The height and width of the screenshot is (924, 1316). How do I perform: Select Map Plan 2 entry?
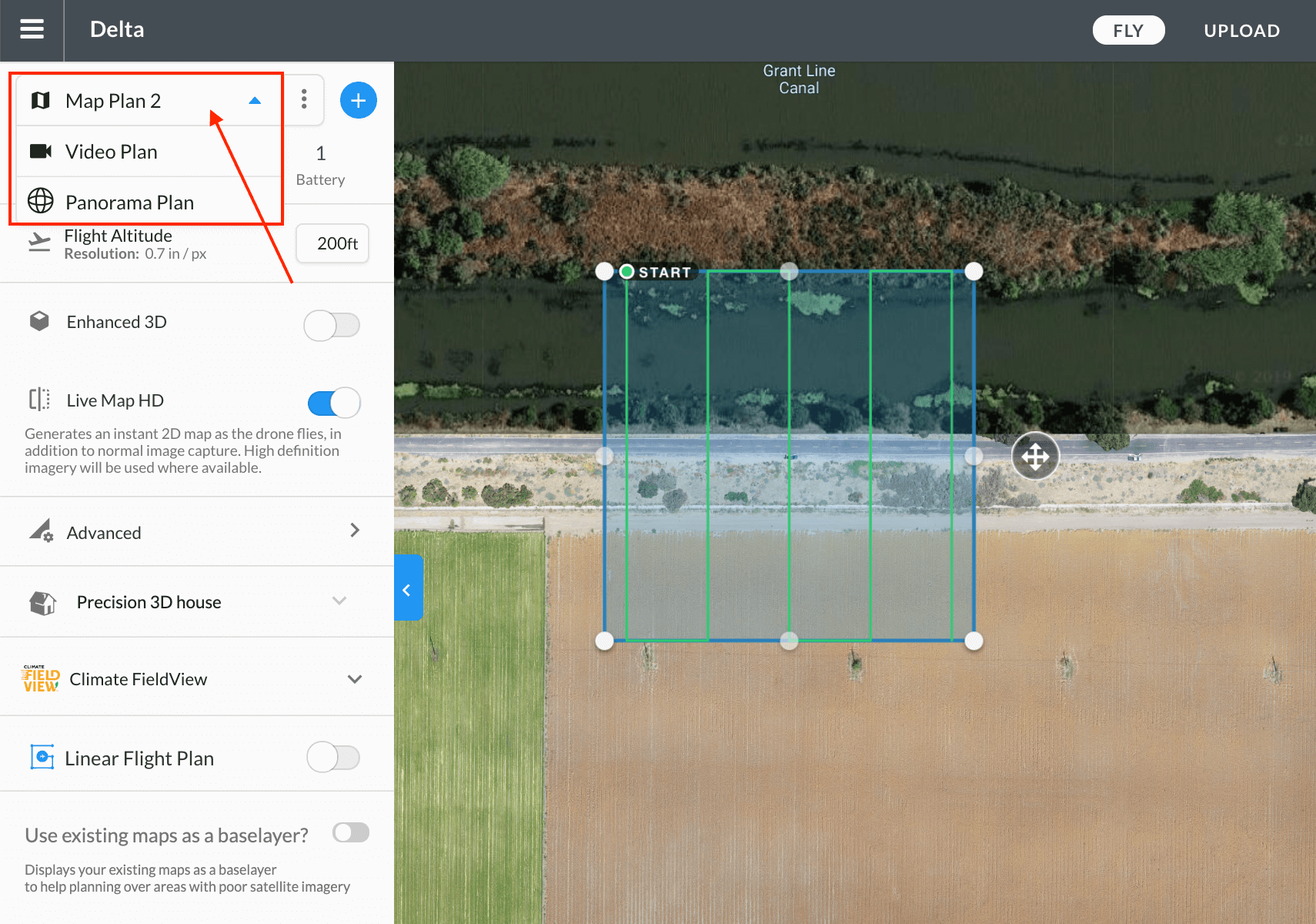148,101
